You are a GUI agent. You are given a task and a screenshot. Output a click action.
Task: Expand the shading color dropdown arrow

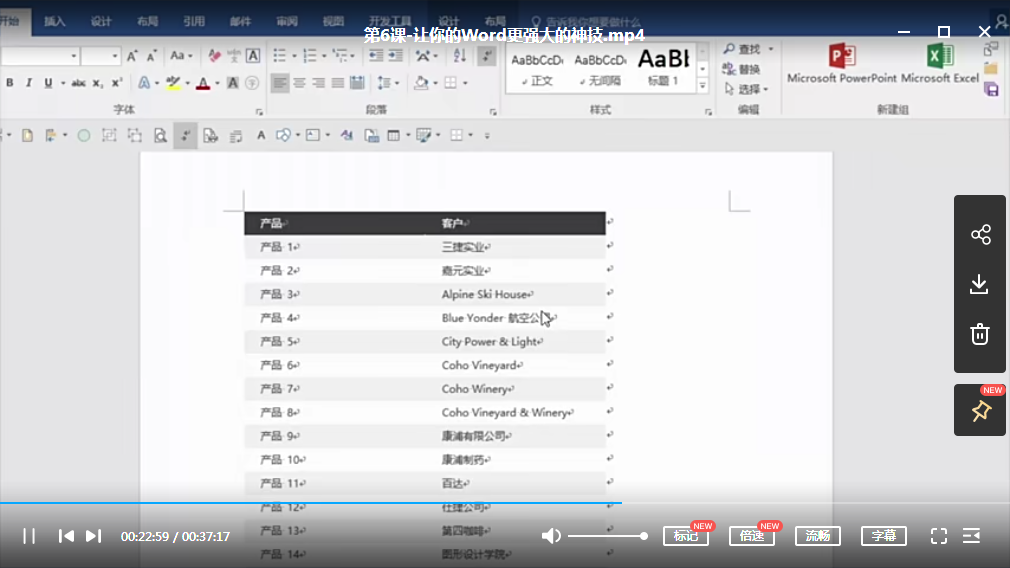pos(435,83)
